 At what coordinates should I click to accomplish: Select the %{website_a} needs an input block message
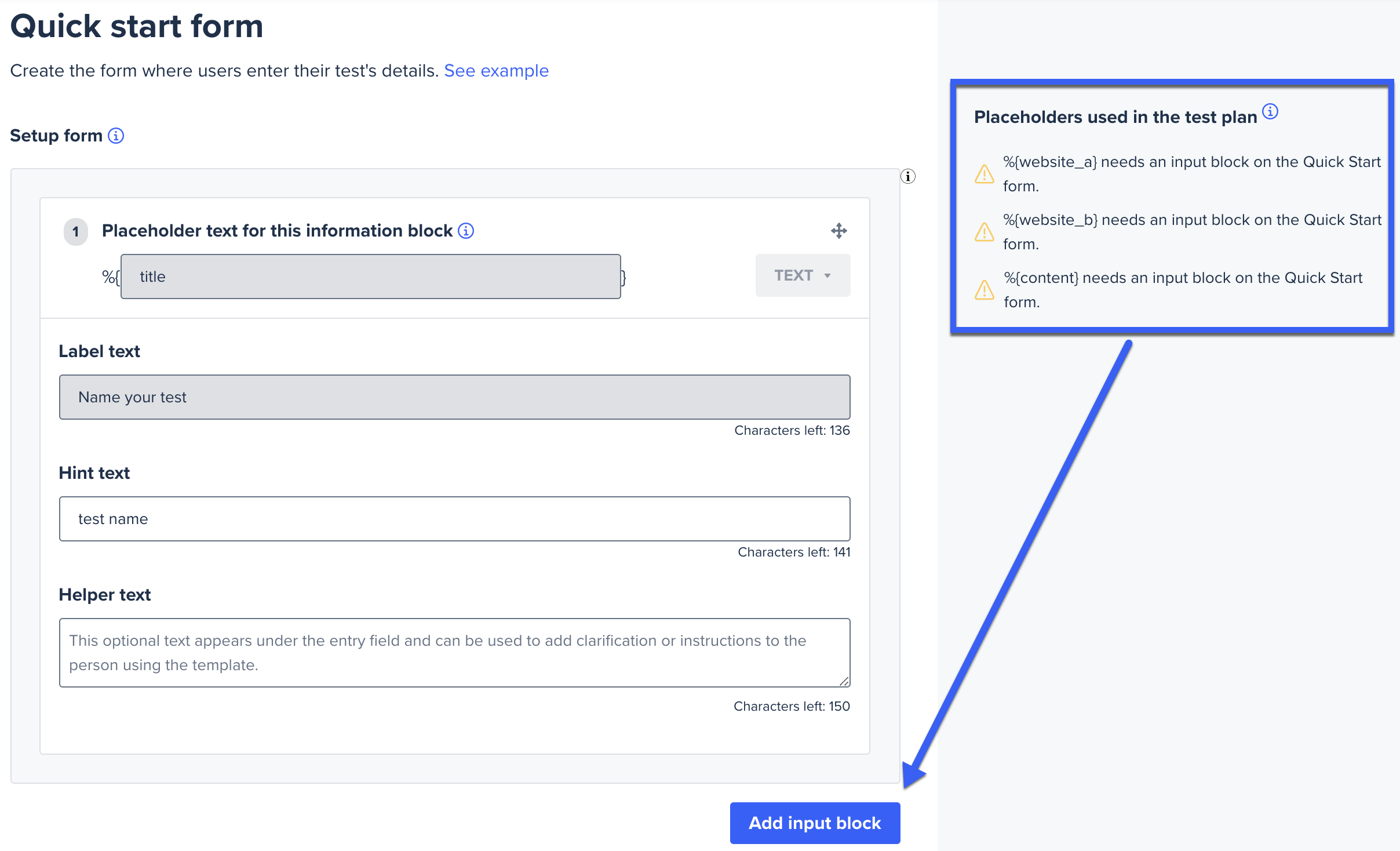click(1192, 174)
